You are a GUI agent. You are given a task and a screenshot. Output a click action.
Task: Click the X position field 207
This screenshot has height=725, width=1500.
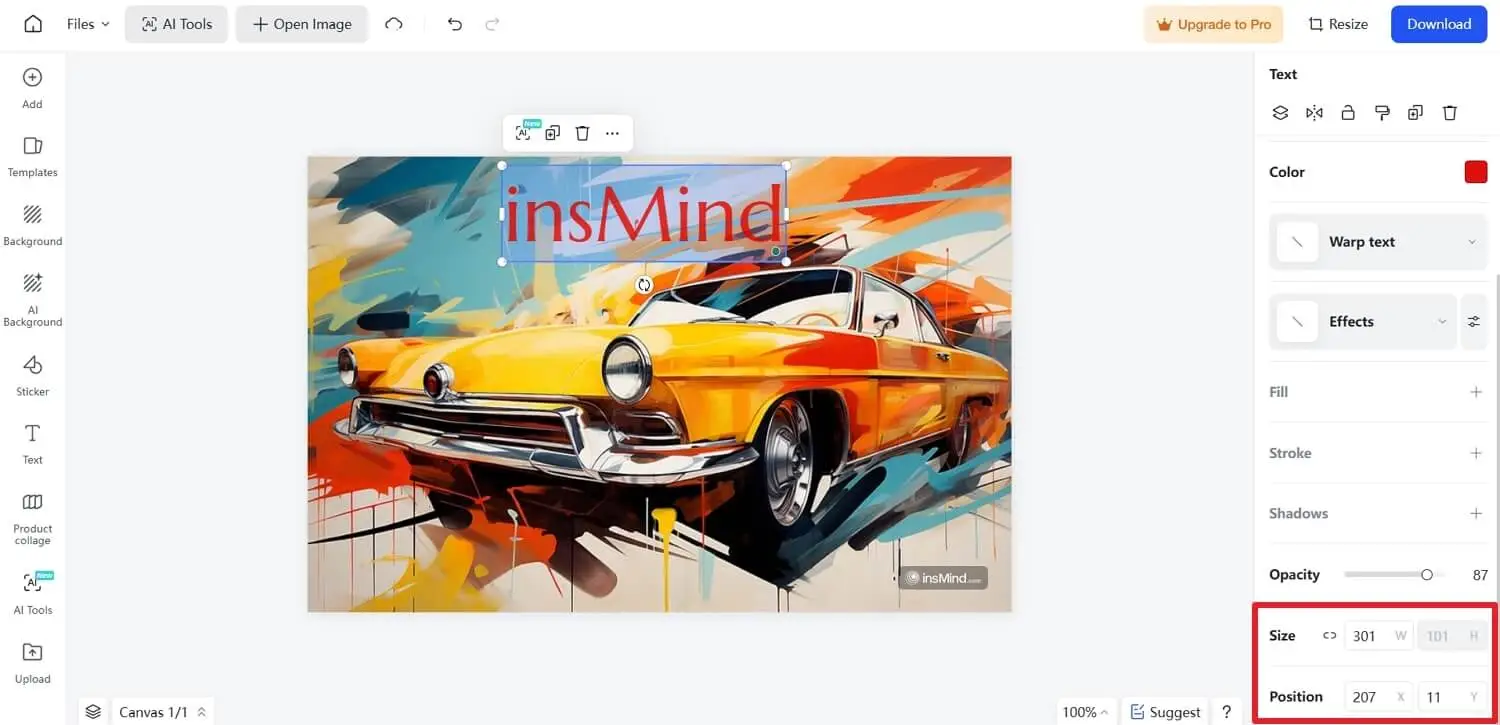click(1379, 697)
